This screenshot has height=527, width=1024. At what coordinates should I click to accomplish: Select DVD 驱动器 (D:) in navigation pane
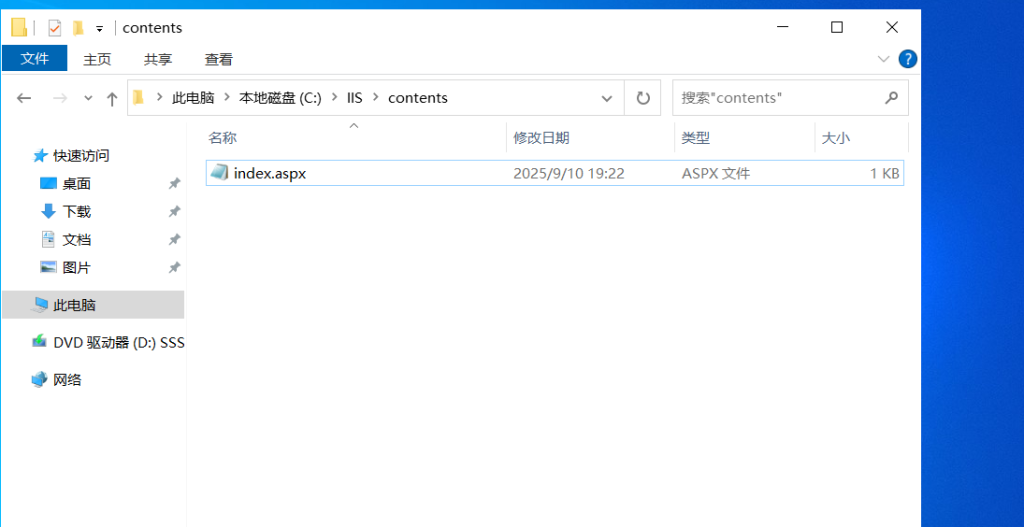(x=118, y=342)
